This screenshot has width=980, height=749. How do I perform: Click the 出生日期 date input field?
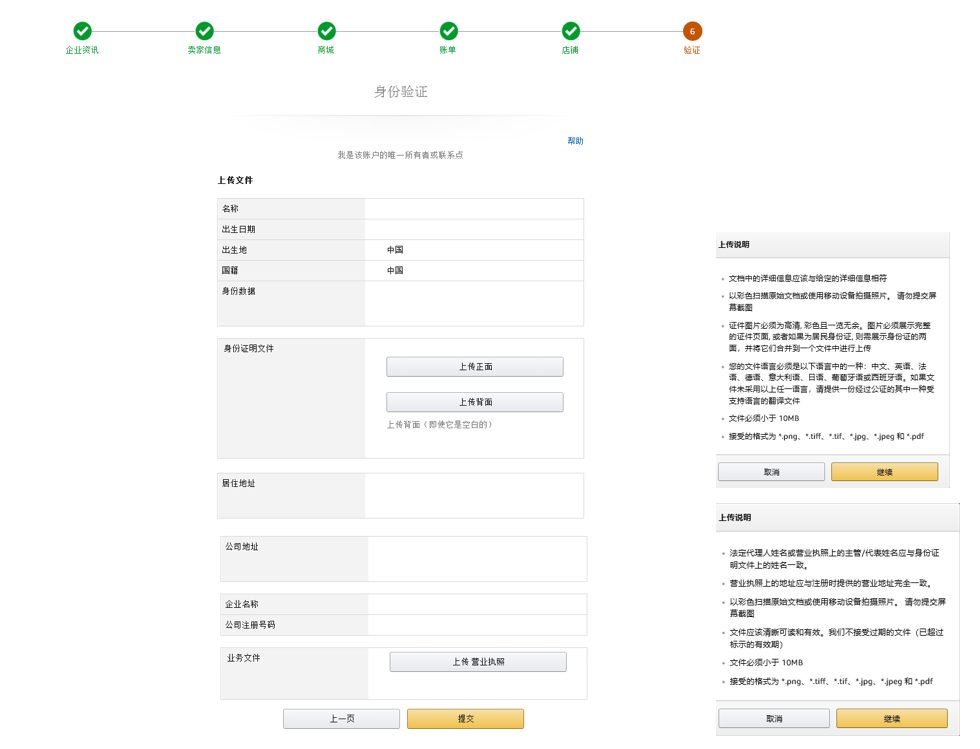coord(475,229)
